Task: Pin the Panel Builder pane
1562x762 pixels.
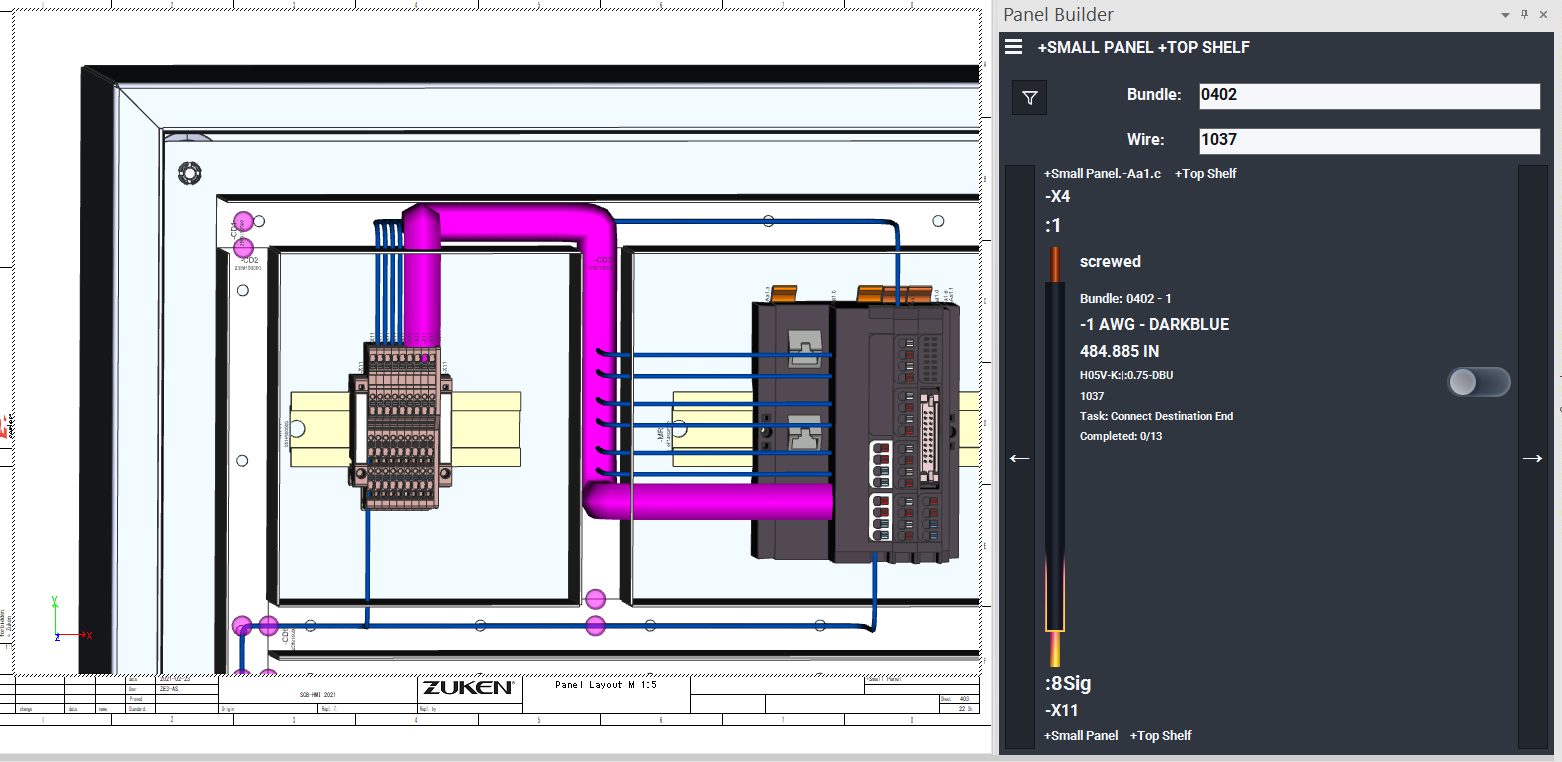Action: pos(1525,14)
